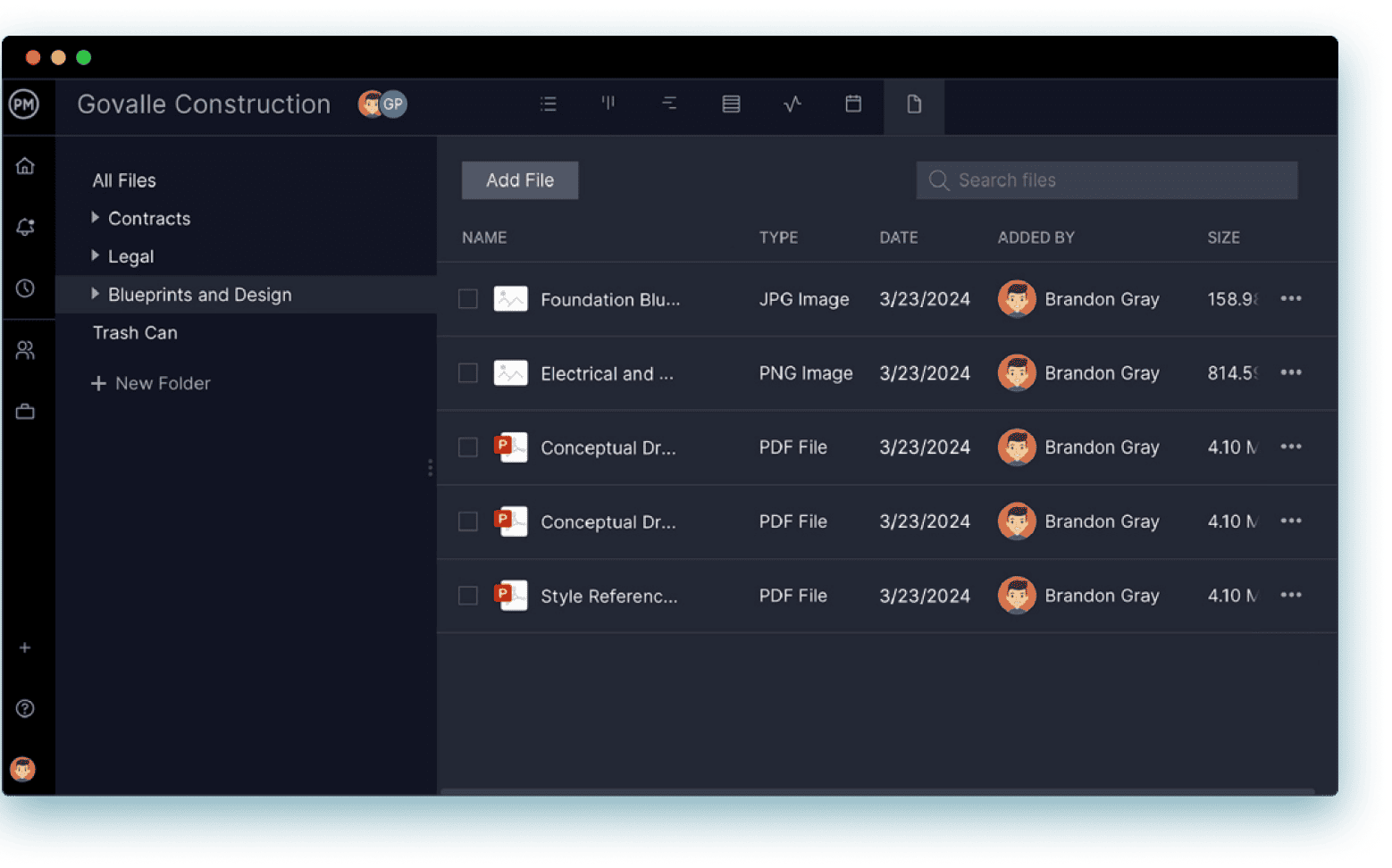
Task: Select All Files in the sidebar
Action: click(124, 179)
